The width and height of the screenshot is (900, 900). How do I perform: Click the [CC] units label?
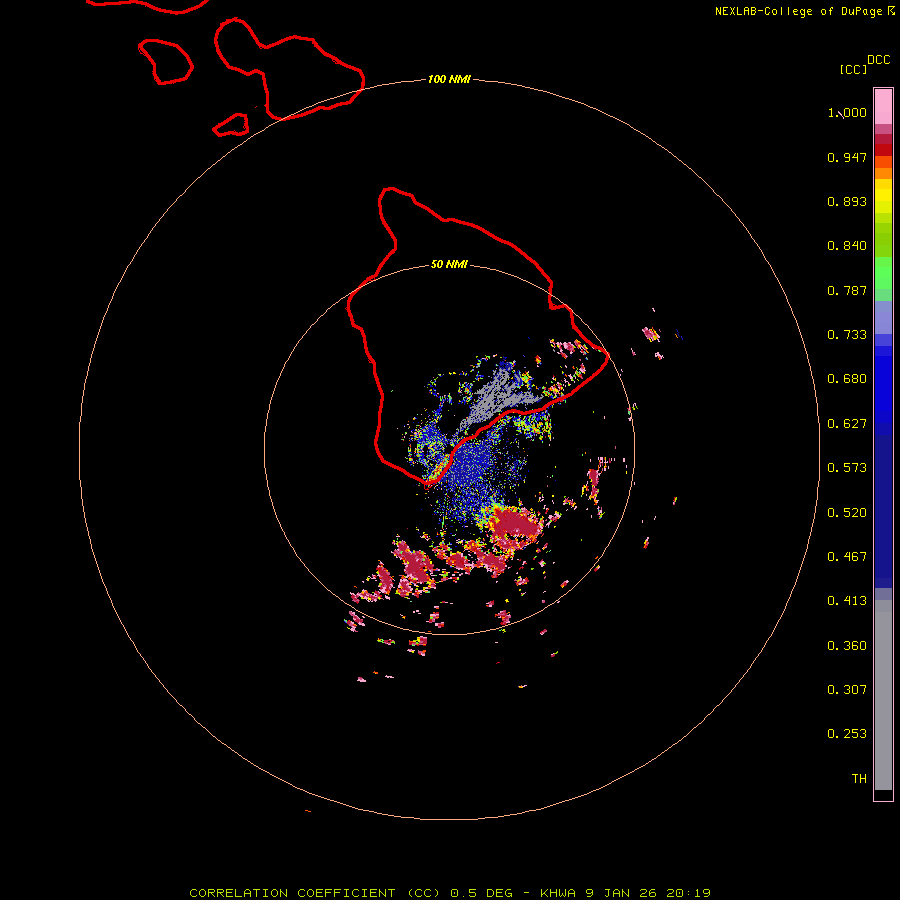tap(853, 69)
